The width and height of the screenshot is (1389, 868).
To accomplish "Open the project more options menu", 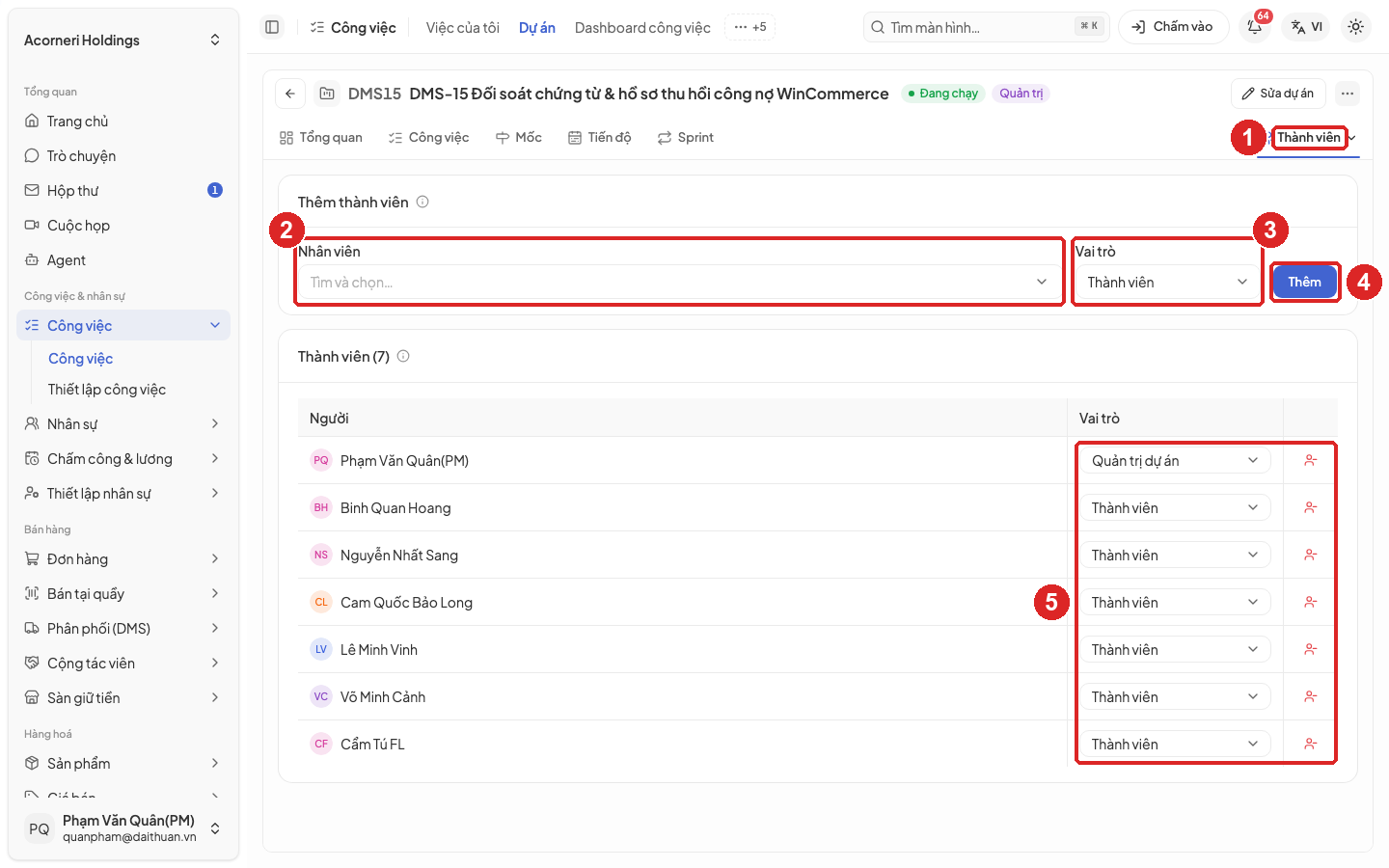I will point(1348,94).
